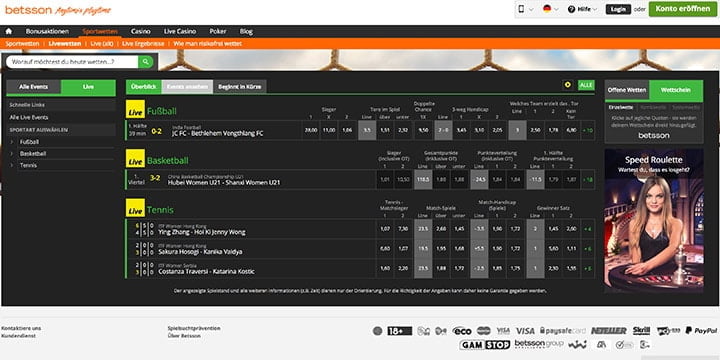This screenshot has height=360, width=720.
Task: Click the NETELLER logo
Action: pos(608,331)
